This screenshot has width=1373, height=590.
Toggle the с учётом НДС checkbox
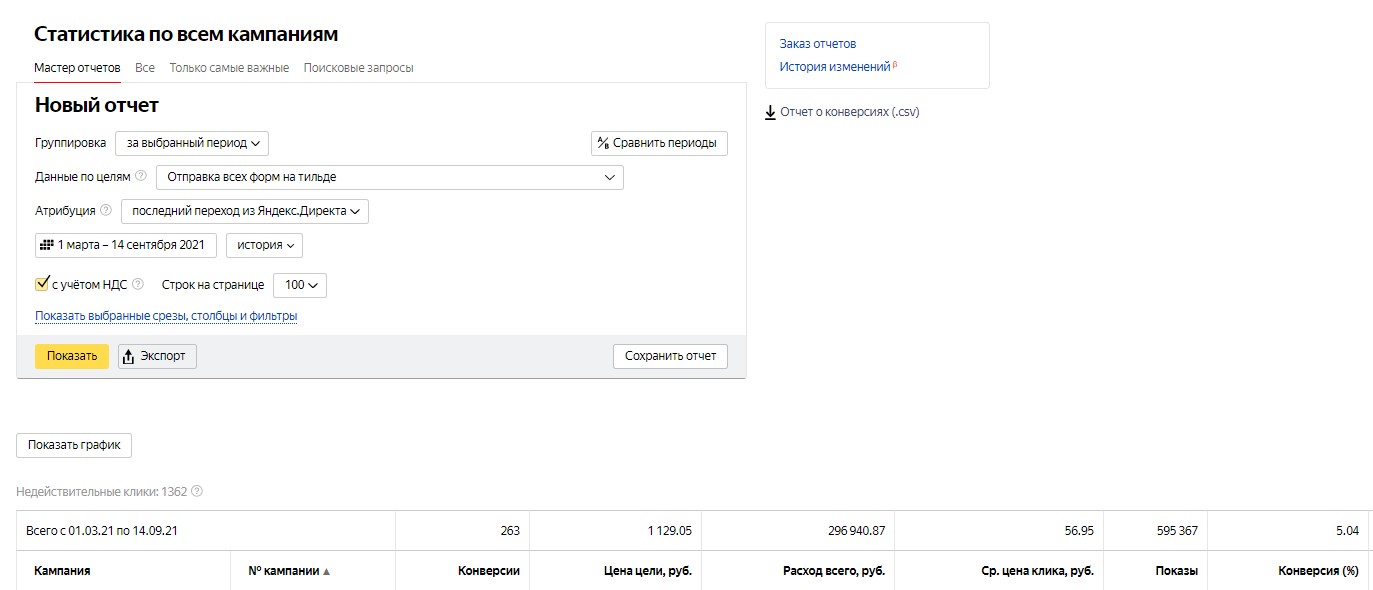coord(42,284)
